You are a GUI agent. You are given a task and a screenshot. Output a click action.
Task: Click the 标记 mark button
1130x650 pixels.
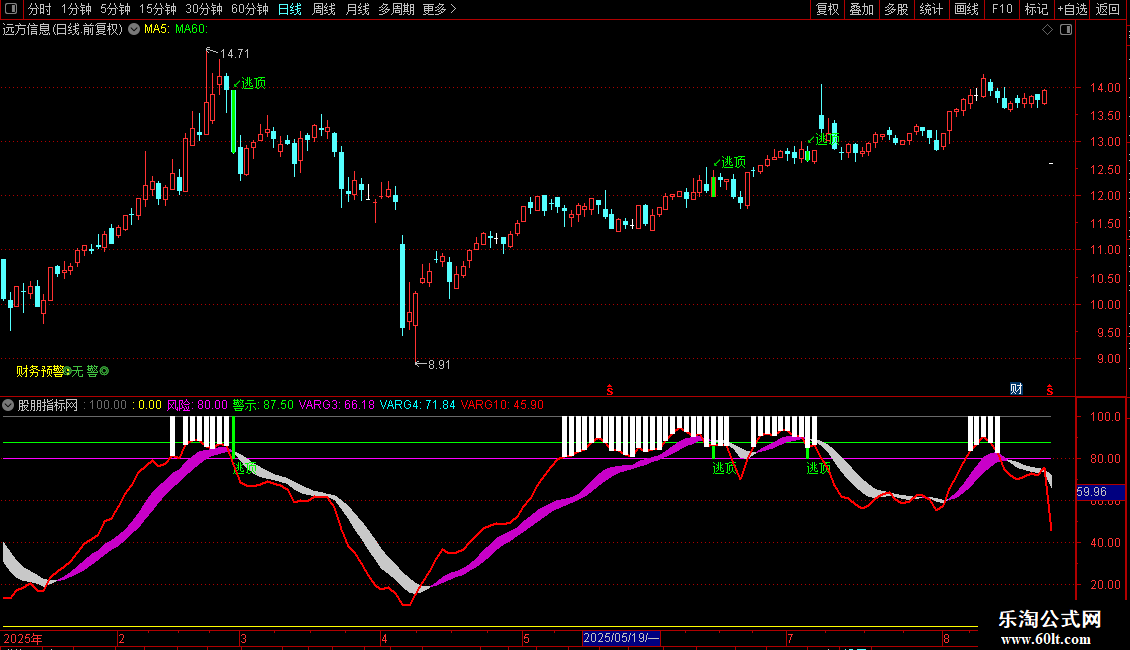(1036, 9)
